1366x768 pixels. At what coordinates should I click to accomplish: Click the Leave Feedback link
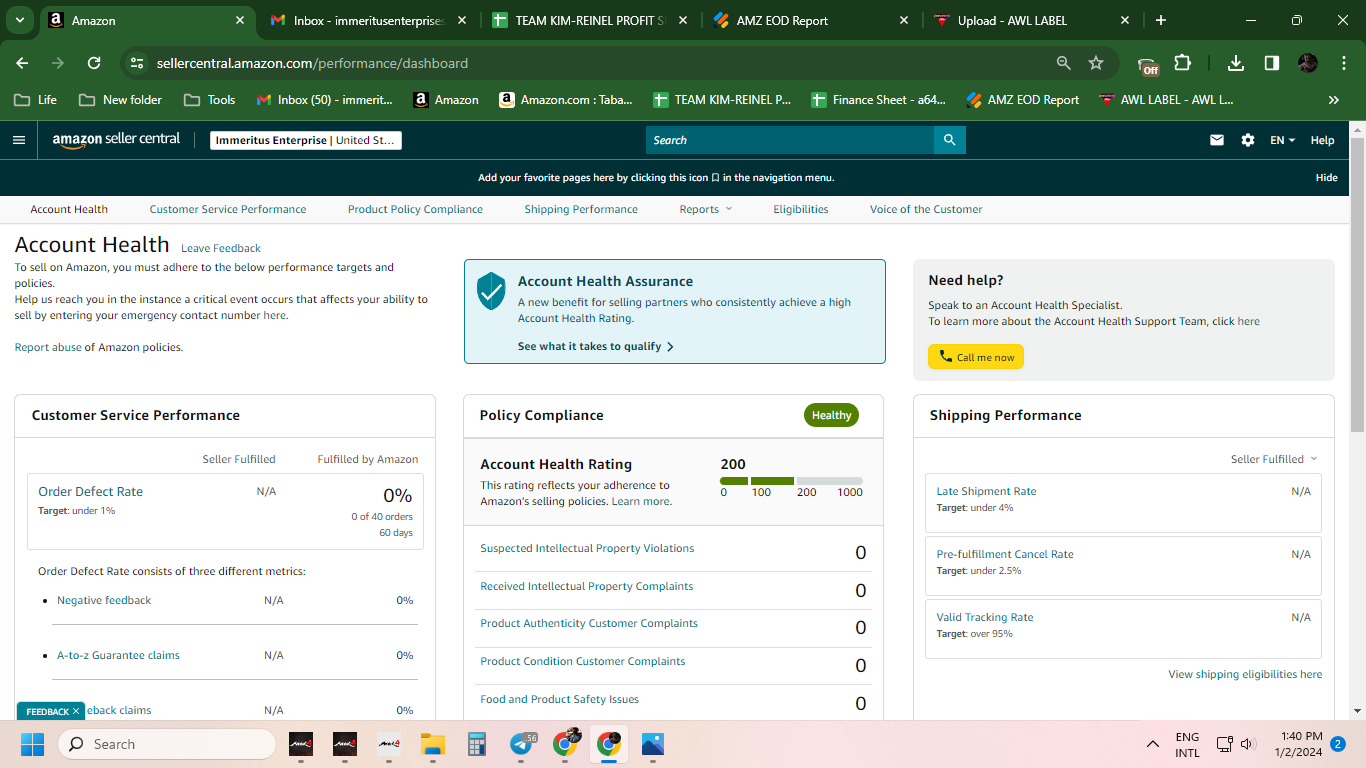pos(221,248)
